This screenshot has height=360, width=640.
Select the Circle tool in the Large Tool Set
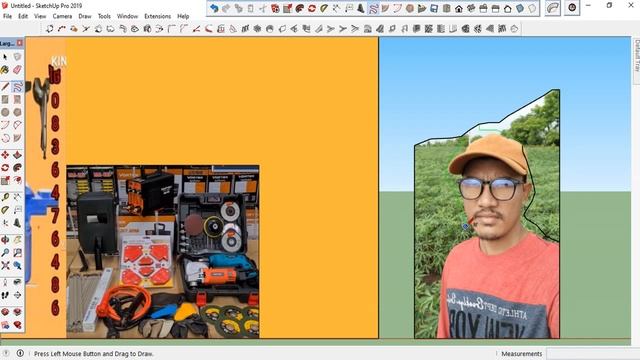point(5,112)
